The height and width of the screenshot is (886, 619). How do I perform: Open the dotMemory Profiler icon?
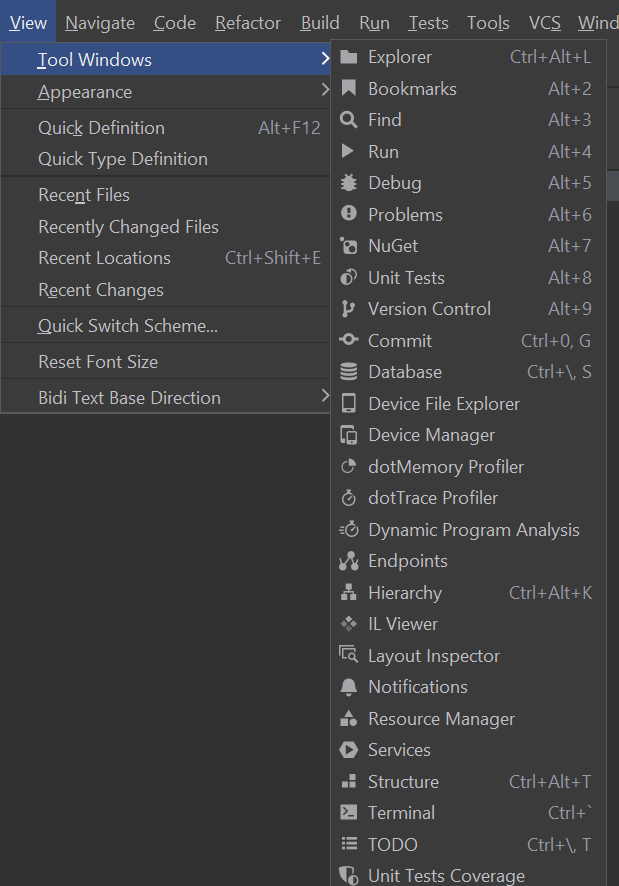click(x=350, y=466)
